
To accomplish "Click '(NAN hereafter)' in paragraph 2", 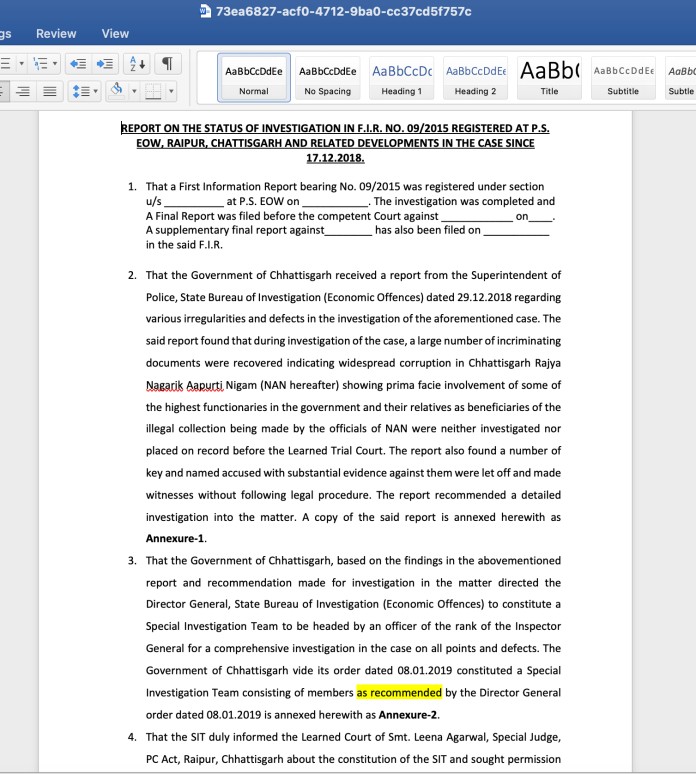I will pos(300,385).
